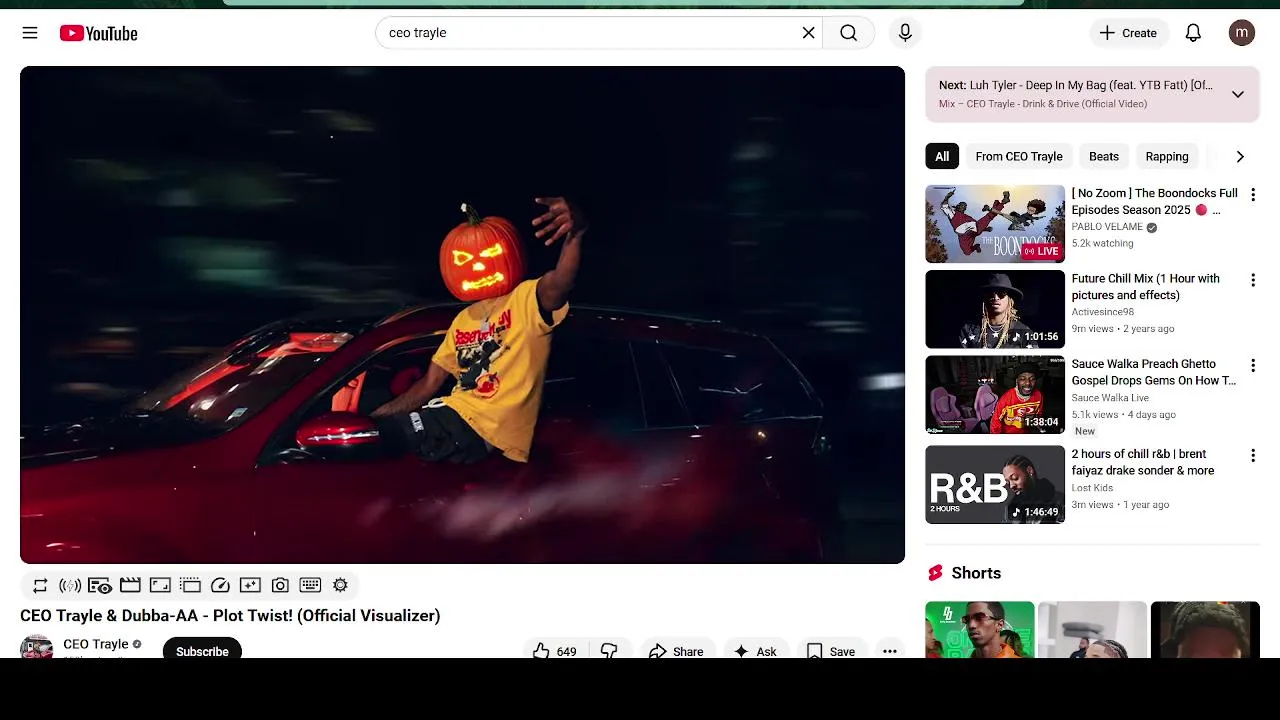Viewport: 1280px width, 720px height.
Task: Open options for Sauce Walka video
Action: pyautogui.click(x=1252, y=366)
